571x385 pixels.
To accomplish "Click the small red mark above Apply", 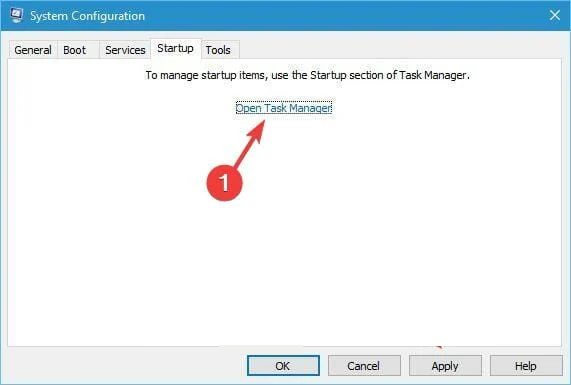I will point(439,347).
